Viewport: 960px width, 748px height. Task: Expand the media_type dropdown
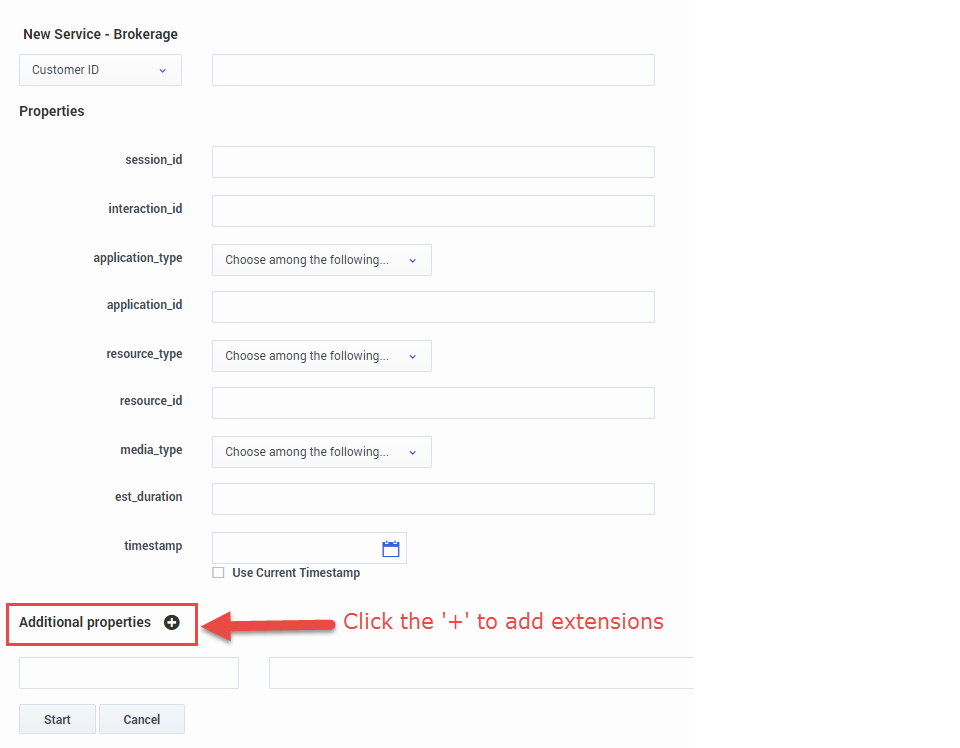click(322, 452)
